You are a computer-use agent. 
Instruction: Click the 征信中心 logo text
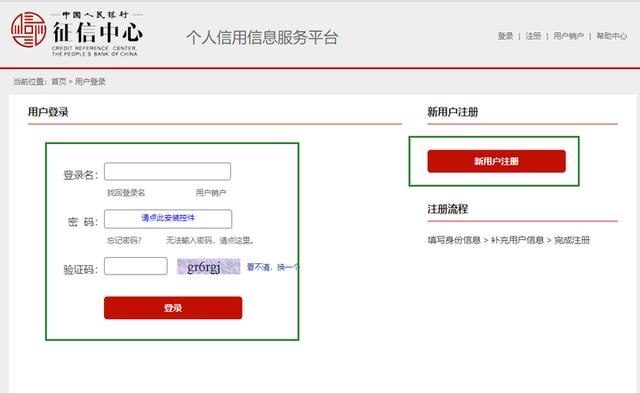pyautogui.click(x=98, y=33)
